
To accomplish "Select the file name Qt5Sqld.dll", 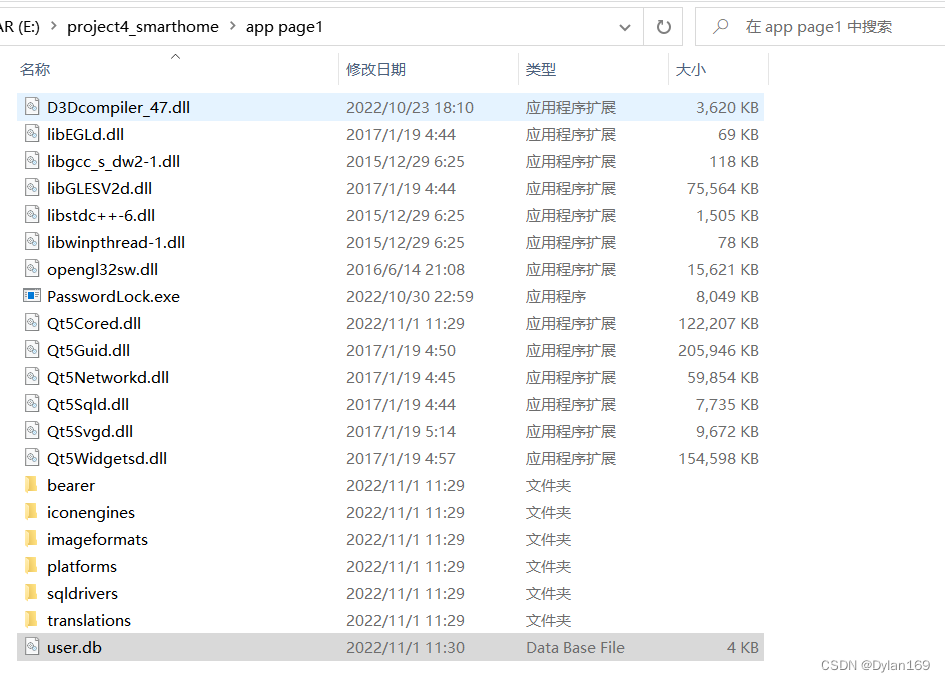I will (x=88, y=405).
